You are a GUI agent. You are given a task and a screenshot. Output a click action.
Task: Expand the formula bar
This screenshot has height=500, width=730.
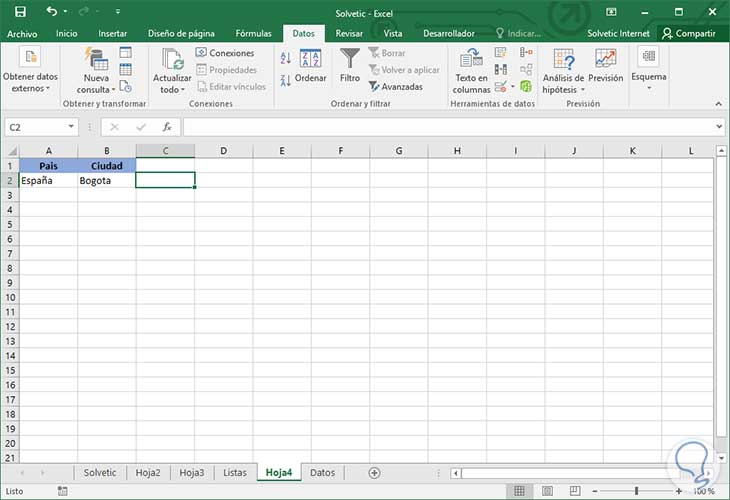[719, 127]
